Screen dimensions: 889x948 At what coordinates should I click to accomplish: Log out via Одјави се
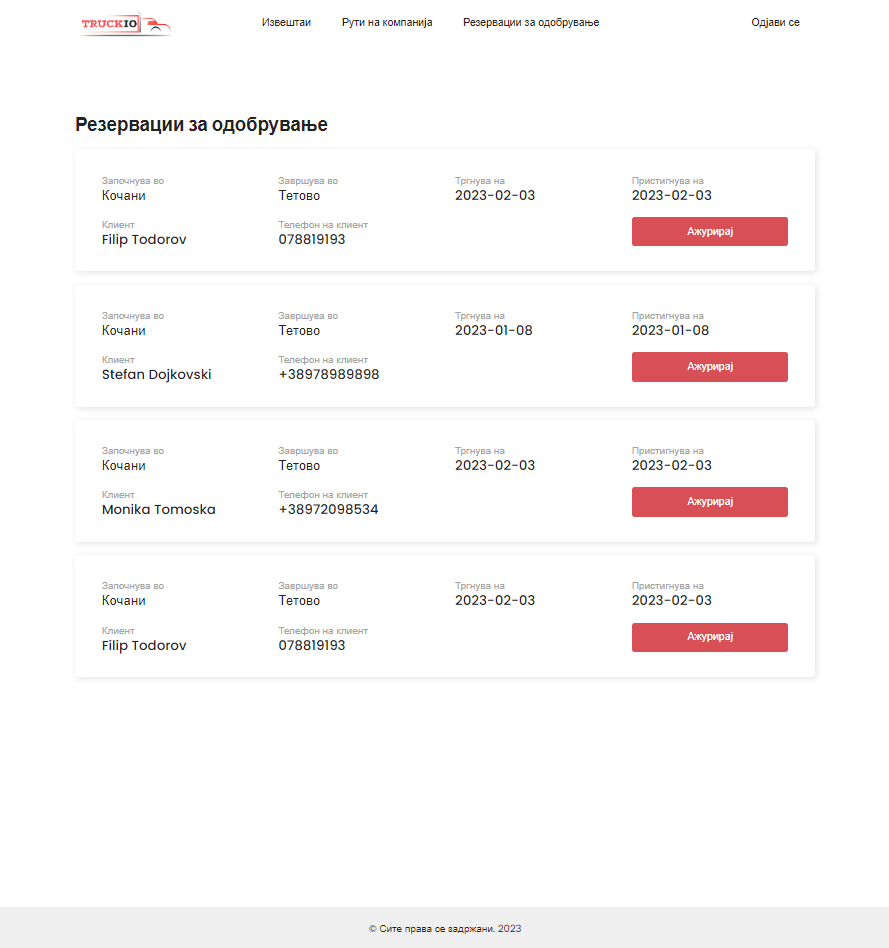(775, 22)
